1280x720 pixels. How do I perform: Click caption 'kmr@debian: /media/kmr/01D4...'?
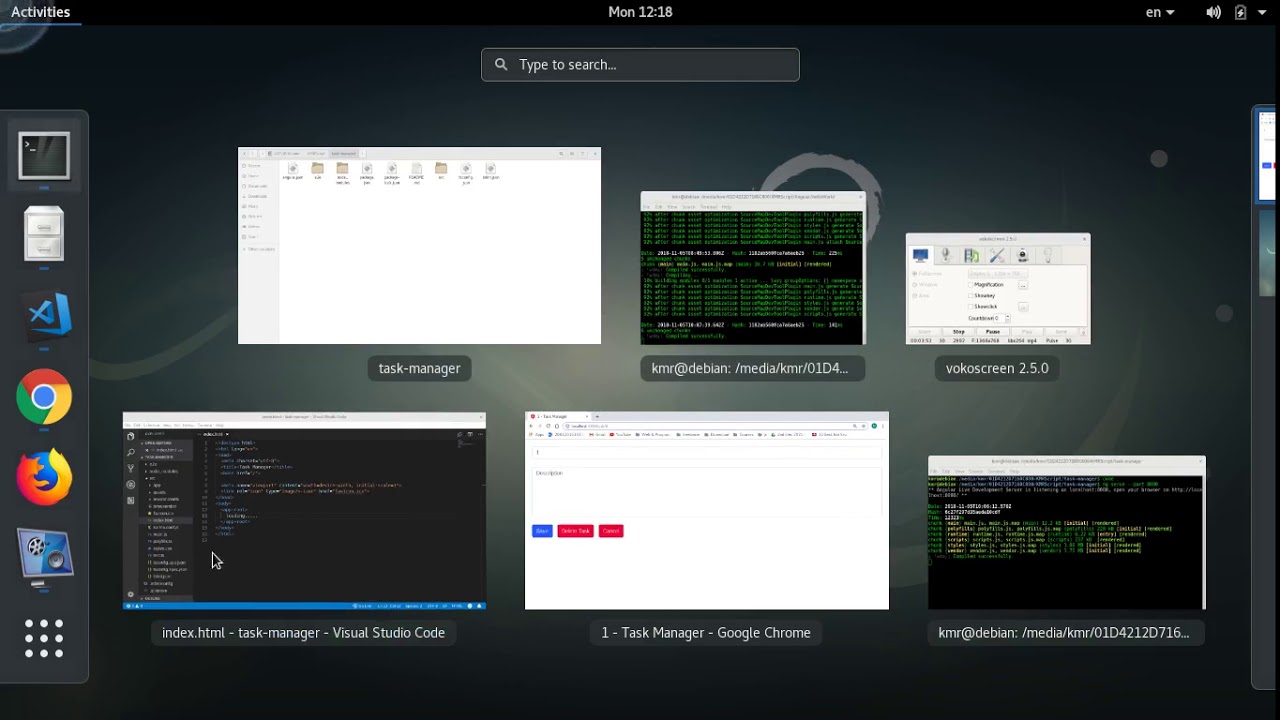(750, 368)
